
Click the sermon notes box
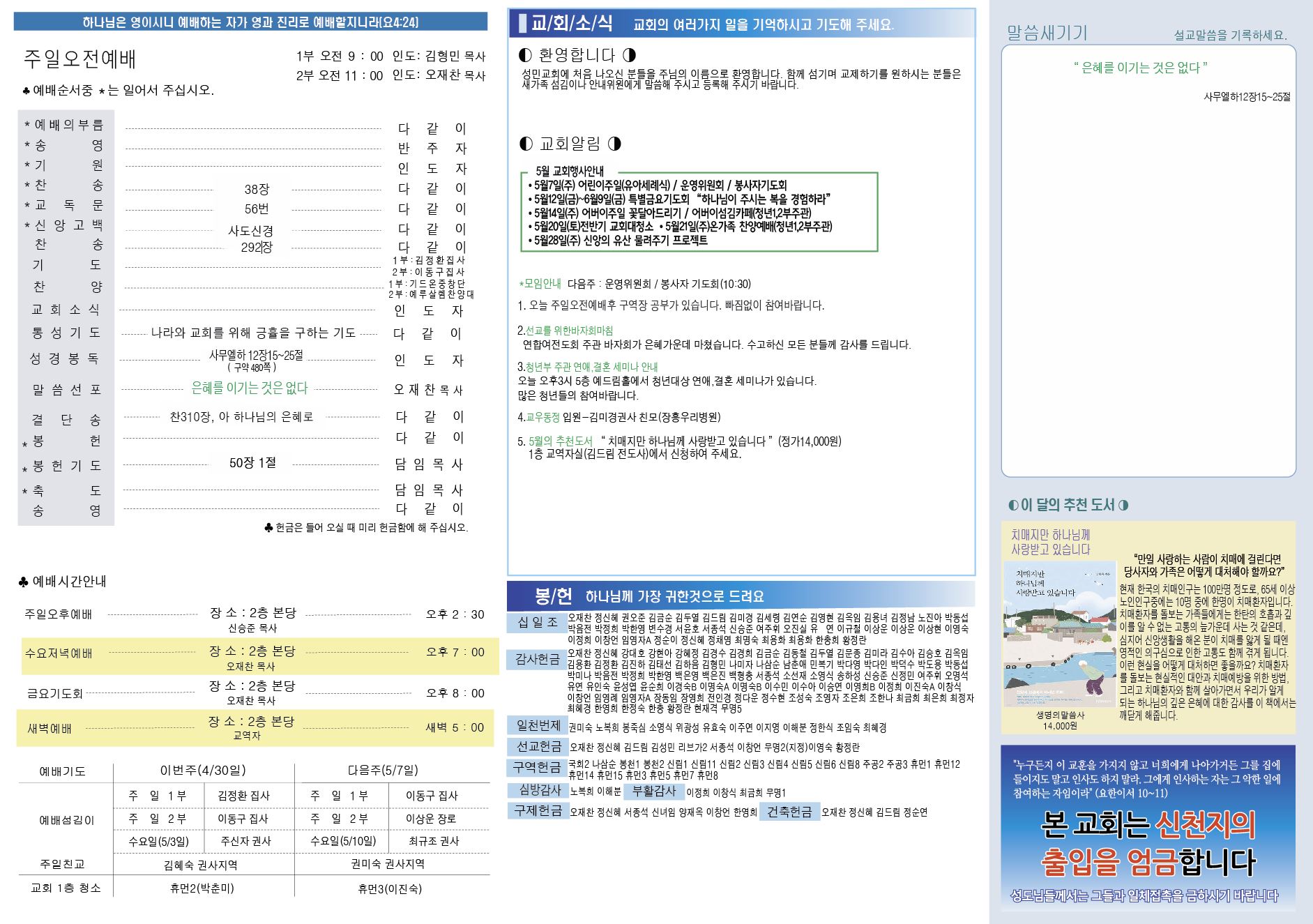point(1148,261)
